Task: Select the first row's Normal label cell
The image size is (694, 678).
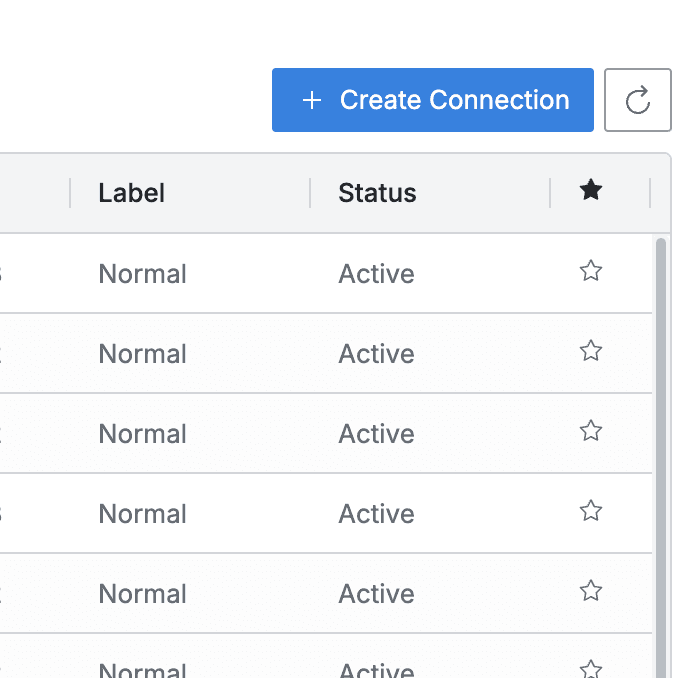Action: (x=142, y=274)
